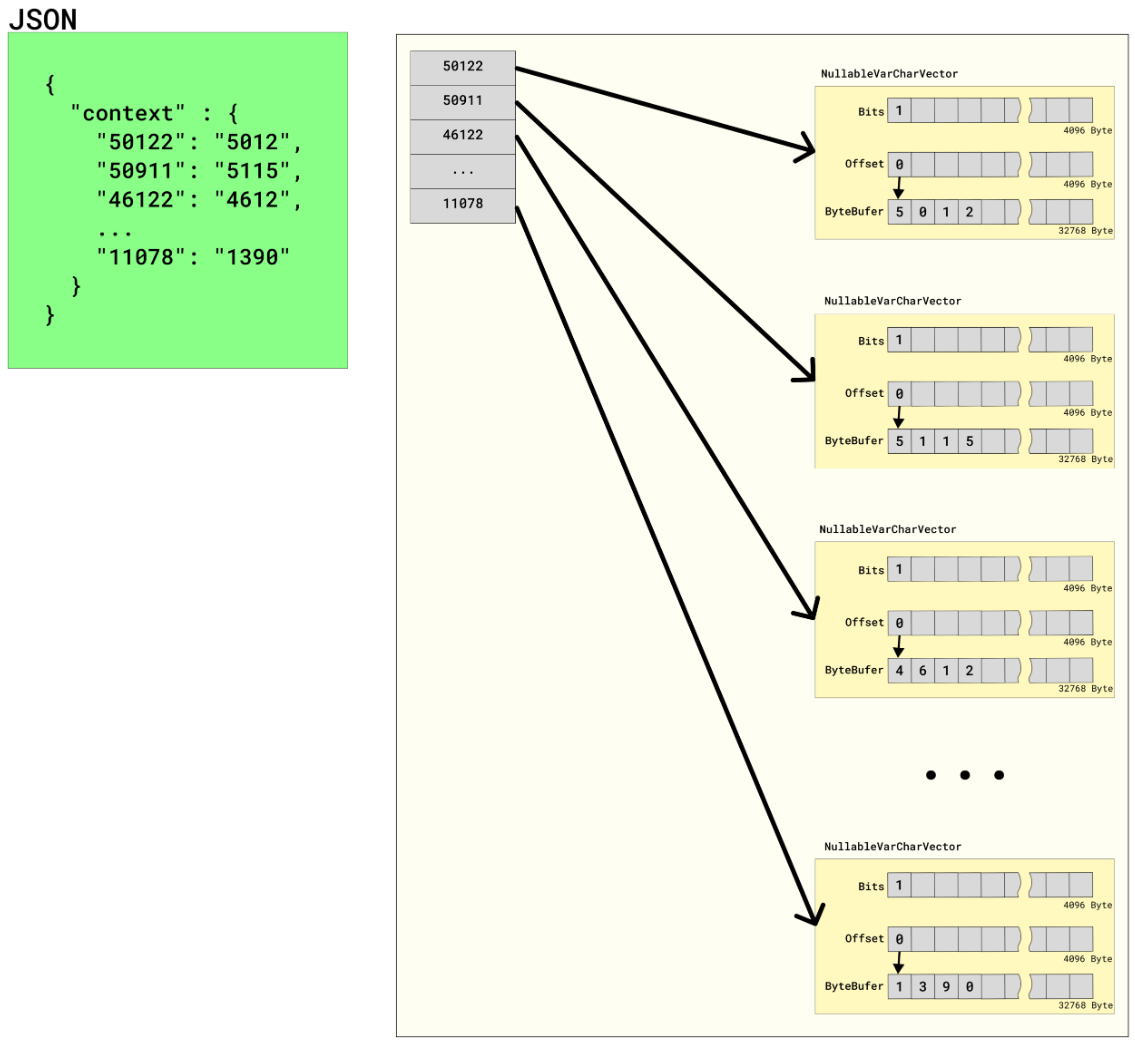The width and height of the screenshot is (1135, 1042).
Task: Click the JSON heading text
Action: click(x=42, y=18)
